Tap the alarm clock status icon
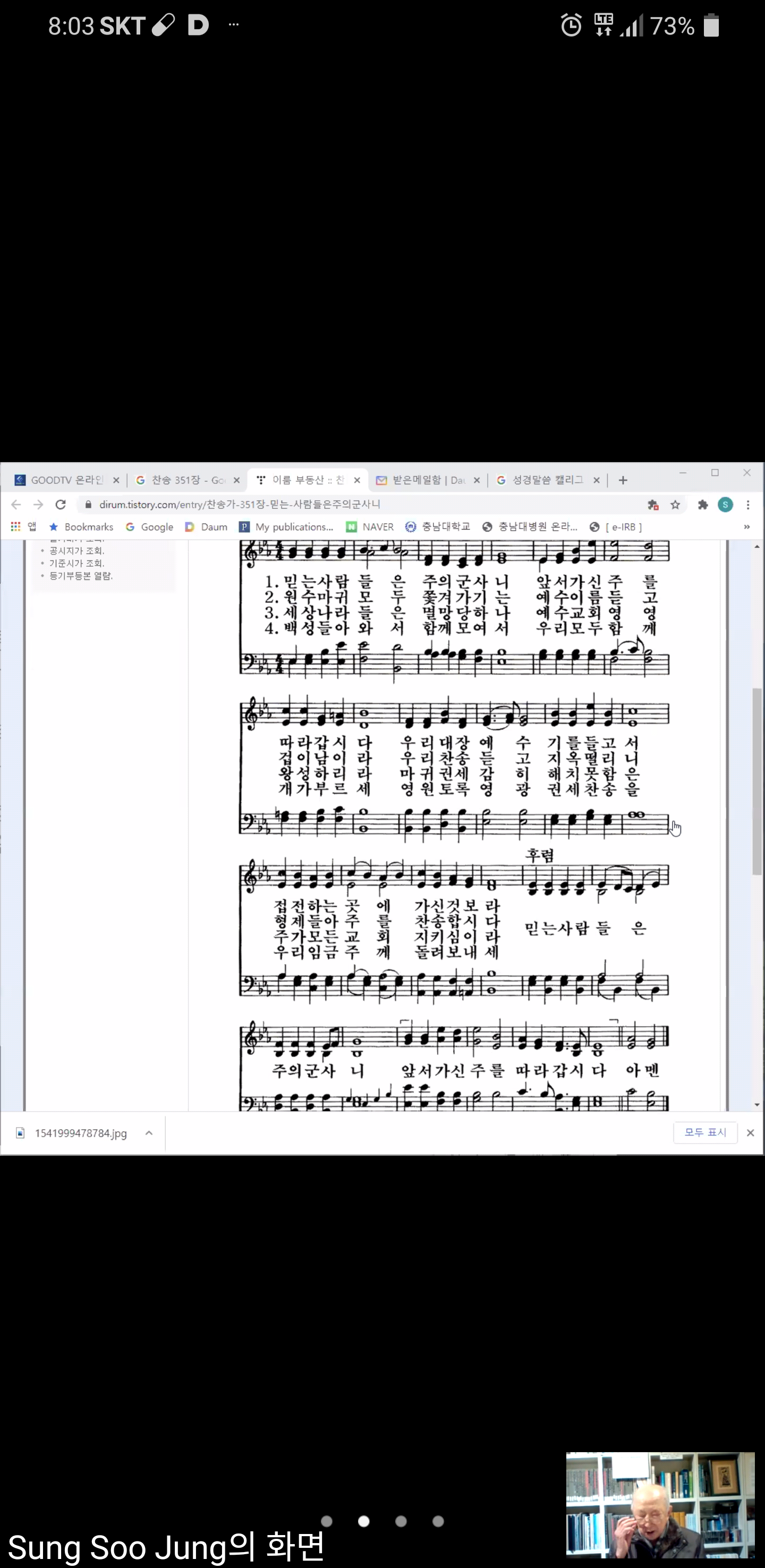The image size is (765, 1568). point(571,25)
